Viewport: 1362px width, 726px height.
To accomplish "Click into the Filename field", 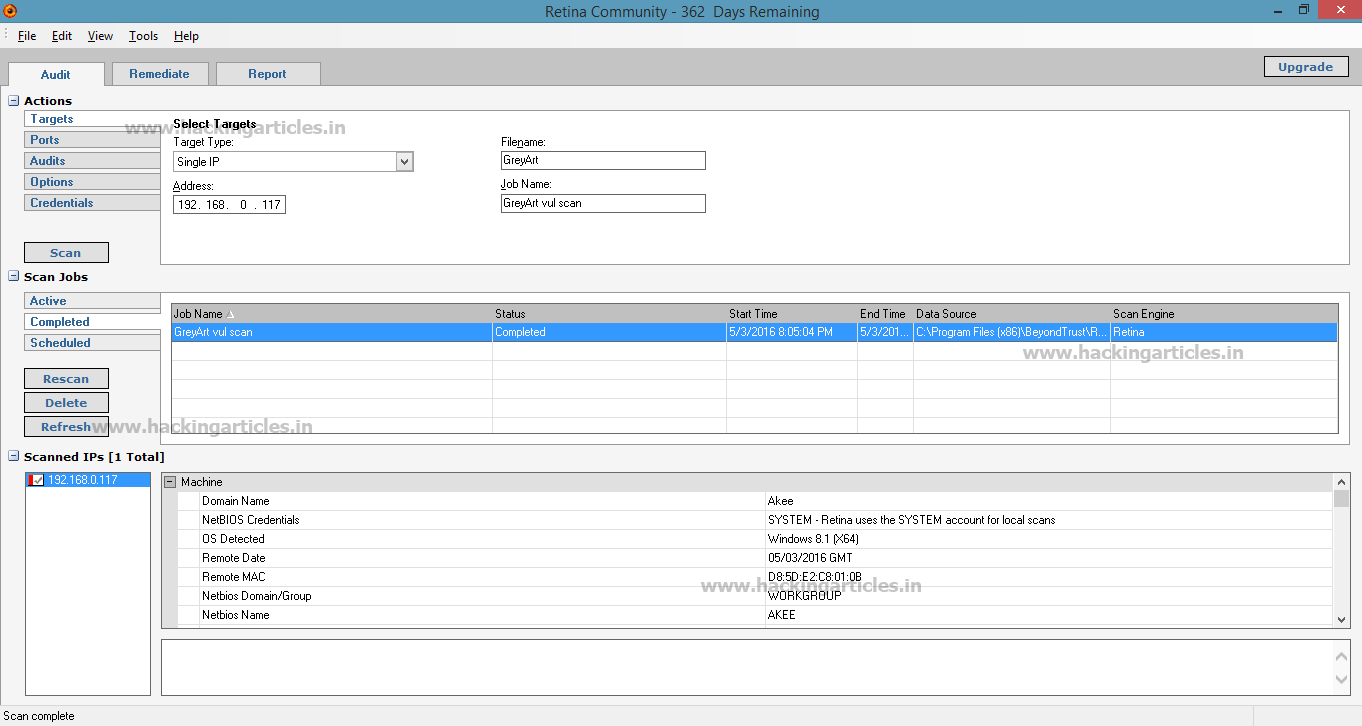I will pyautogui.click(x=603, y=160).
